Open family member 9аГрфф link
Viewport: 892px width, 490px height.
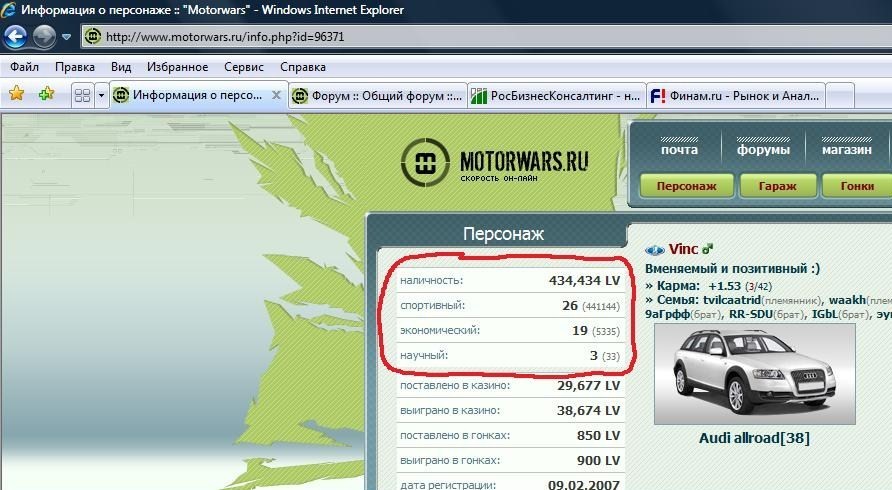[x=667, y=314]
